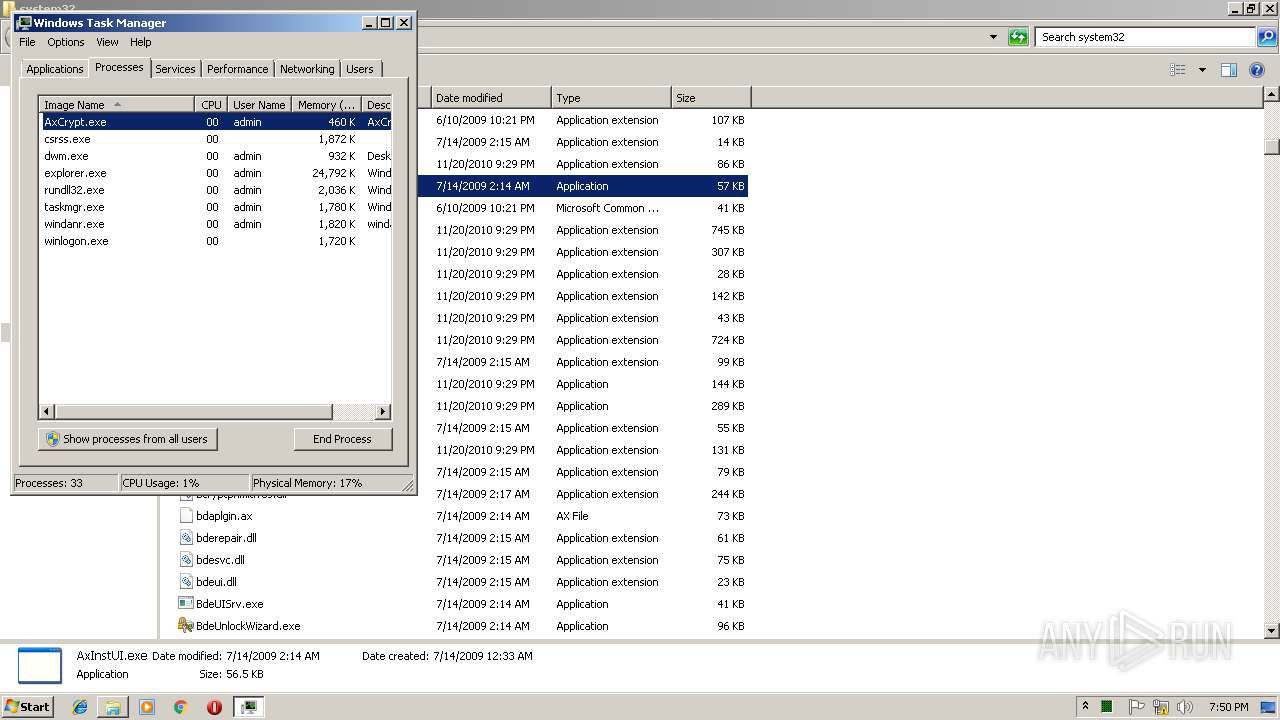The image size is (1280, 720).
Task: Sort processes by User Name column
Action: pos(259,105)
